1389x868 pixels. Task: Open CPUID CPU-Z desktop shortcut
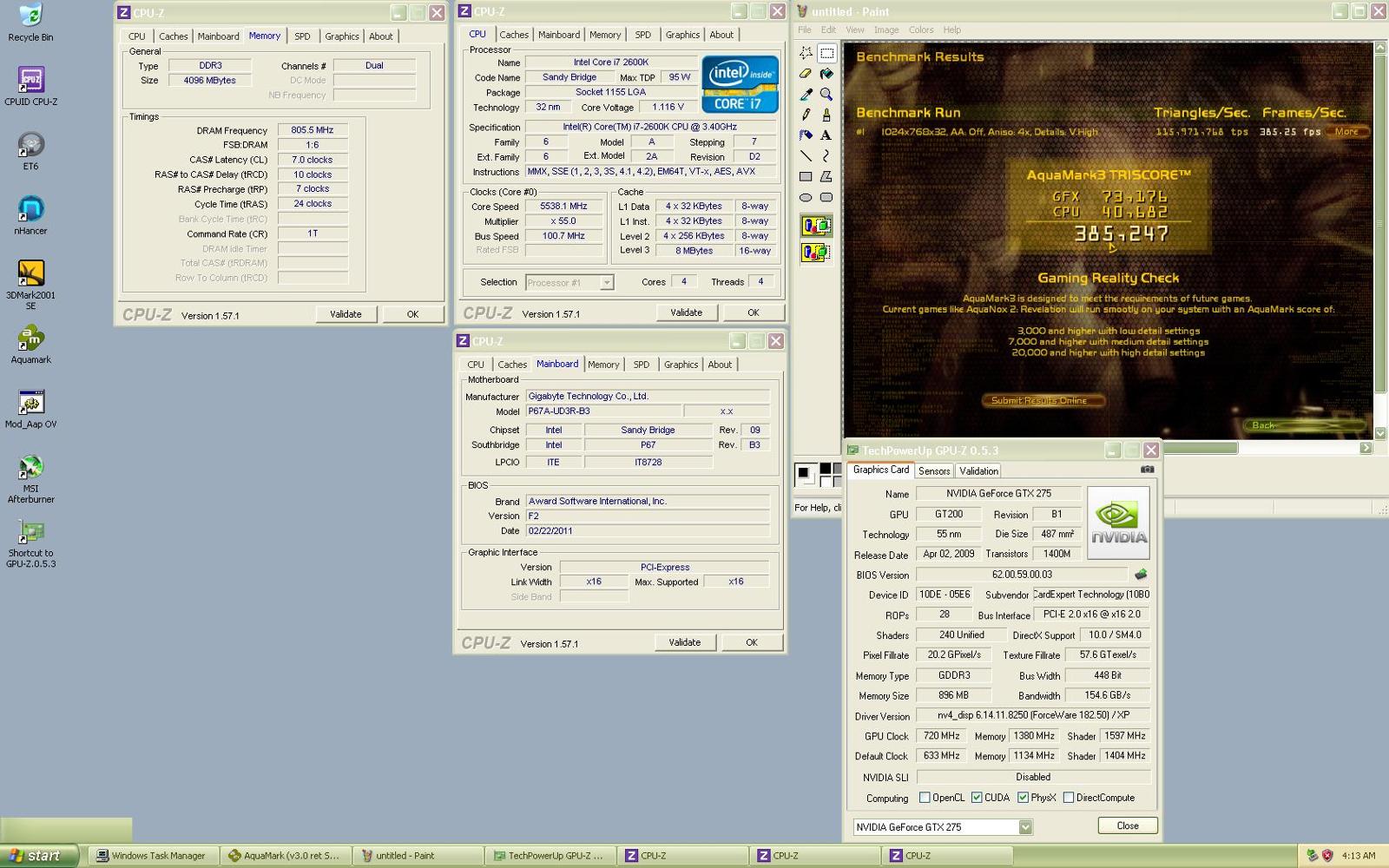coord(31,87)
